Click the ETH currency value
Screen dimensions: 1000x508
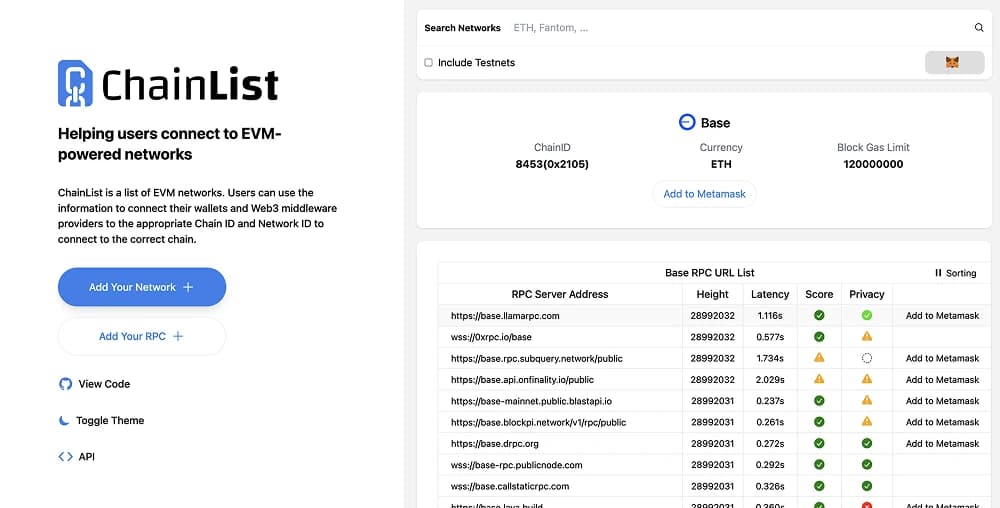[721, 164]
